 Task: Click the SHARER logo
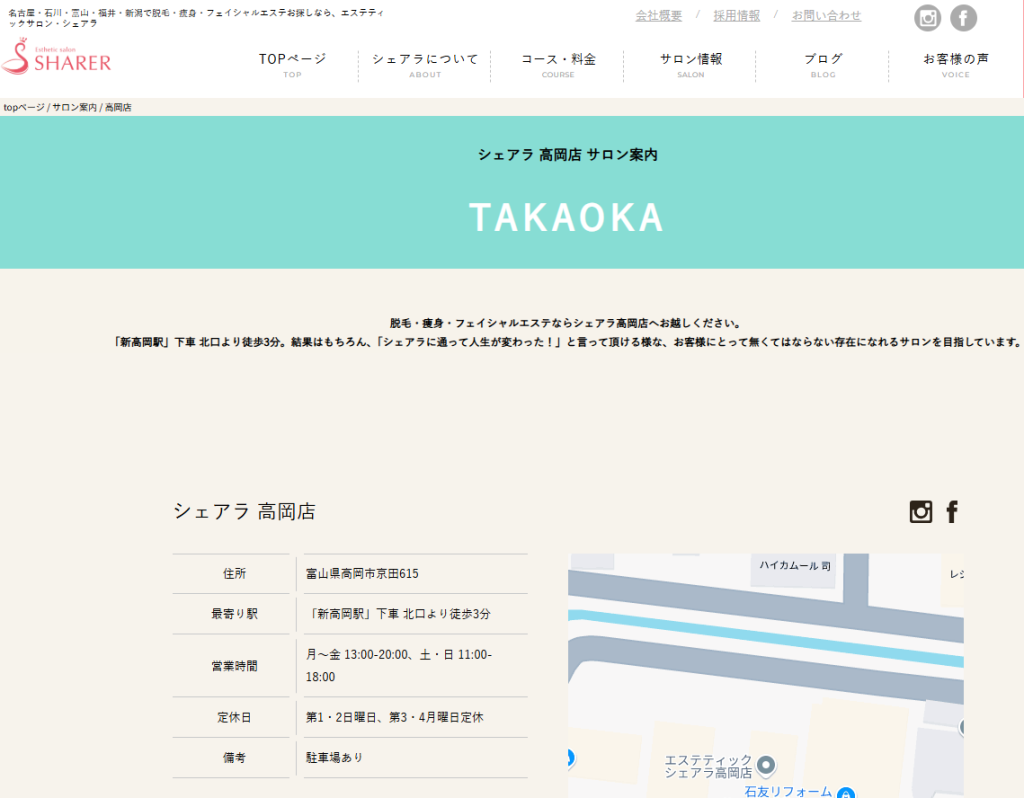pyautogui.click(x=57, y=58)
